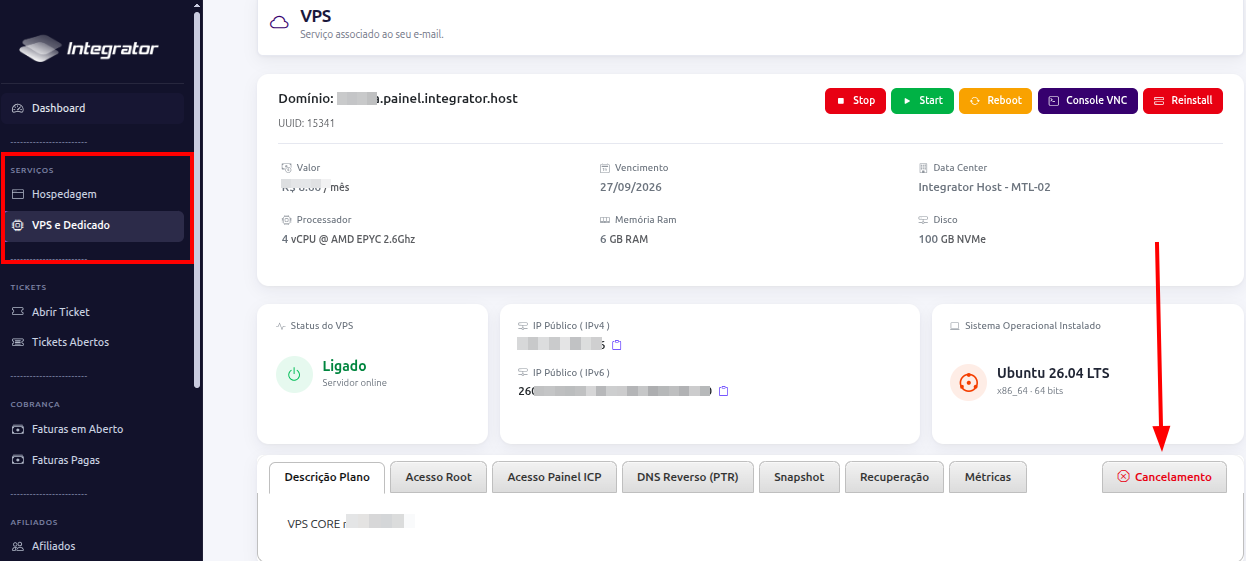The width and height of the screenshot is (1246, 561).
Task: Click the date 27/09/2026
Action: [631, 187]
